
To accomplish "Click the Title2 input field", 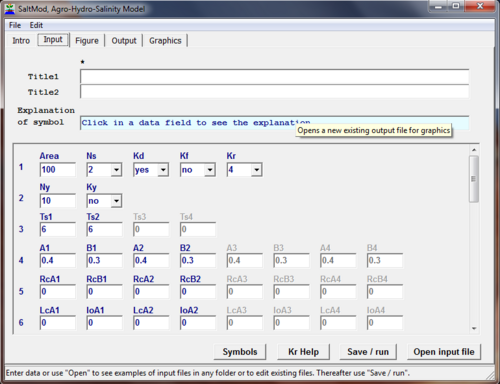I will point(274,92).
